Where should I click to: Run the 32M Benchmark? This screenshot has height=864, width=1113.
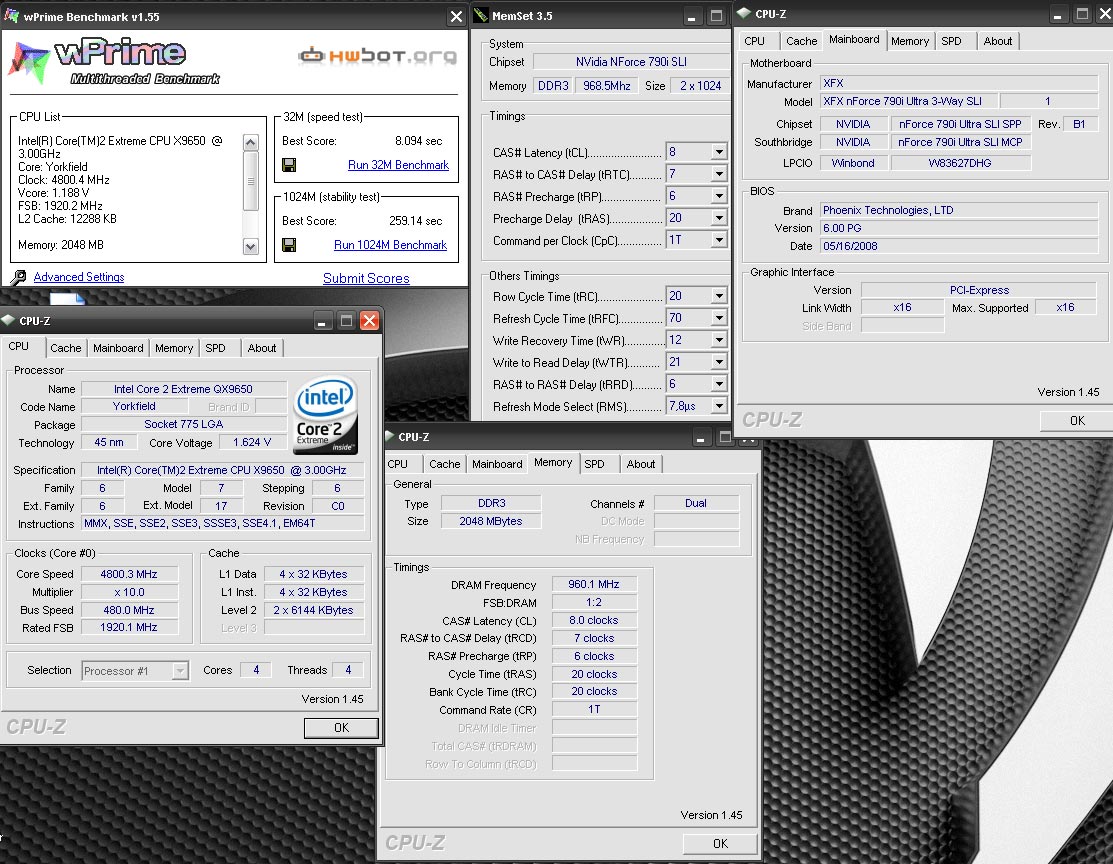[x=398, y=165]
